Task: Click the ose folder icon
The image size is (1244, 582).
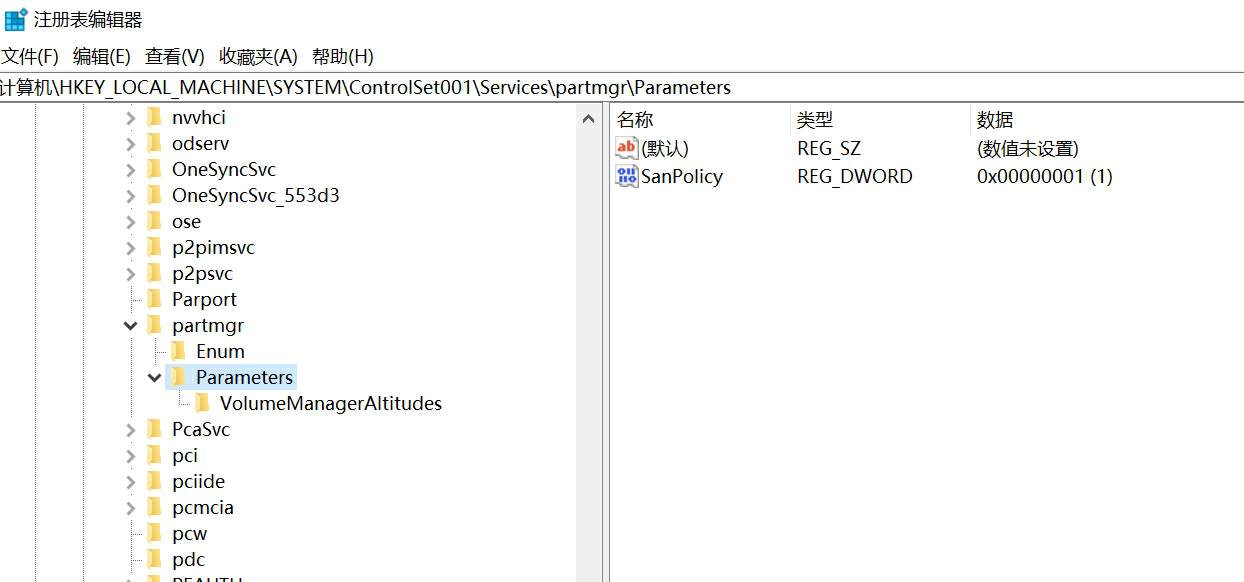Action: [154, 221]
